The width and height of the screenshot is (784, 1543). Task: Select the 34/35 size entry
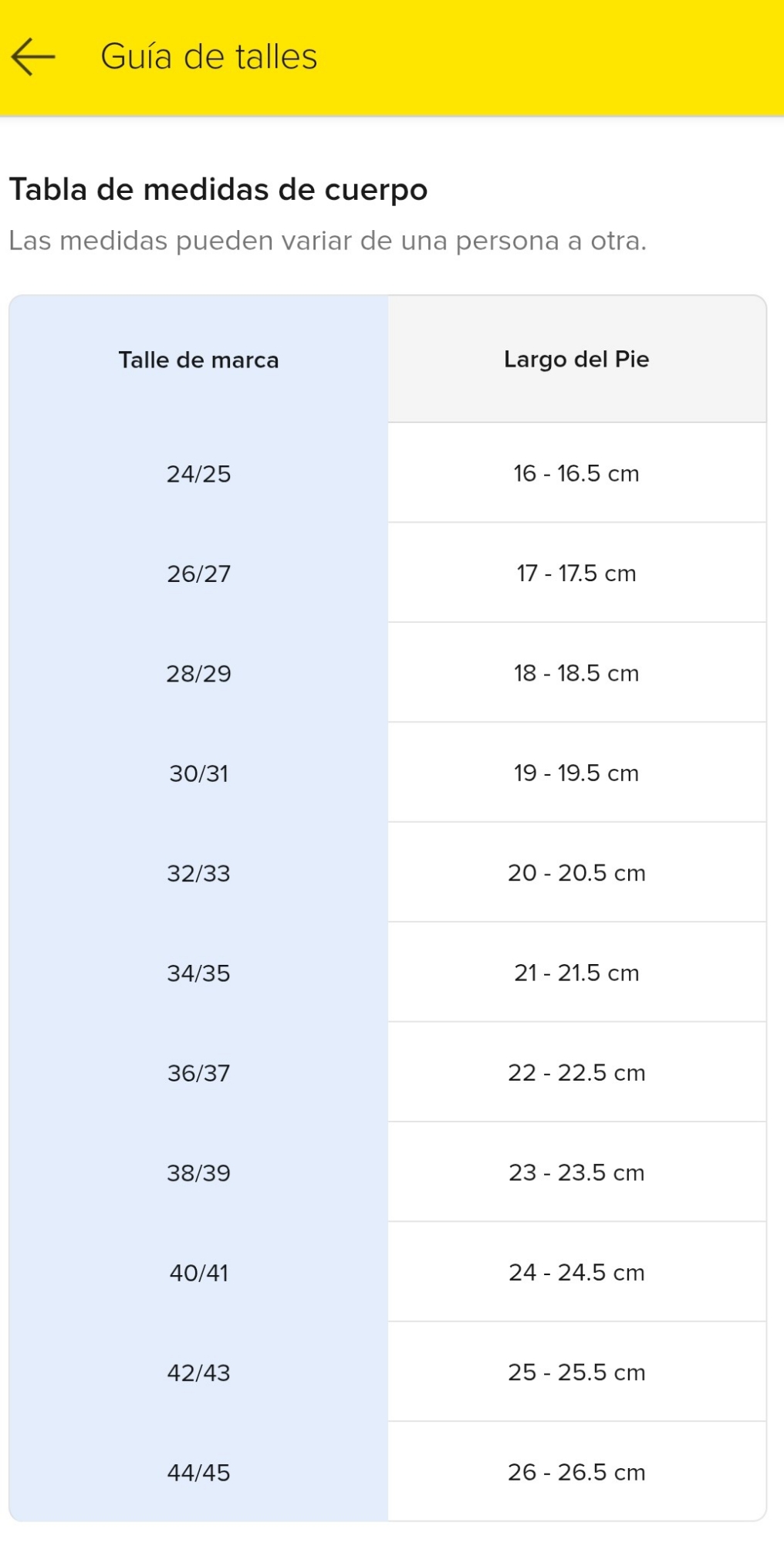pos(198,973)
